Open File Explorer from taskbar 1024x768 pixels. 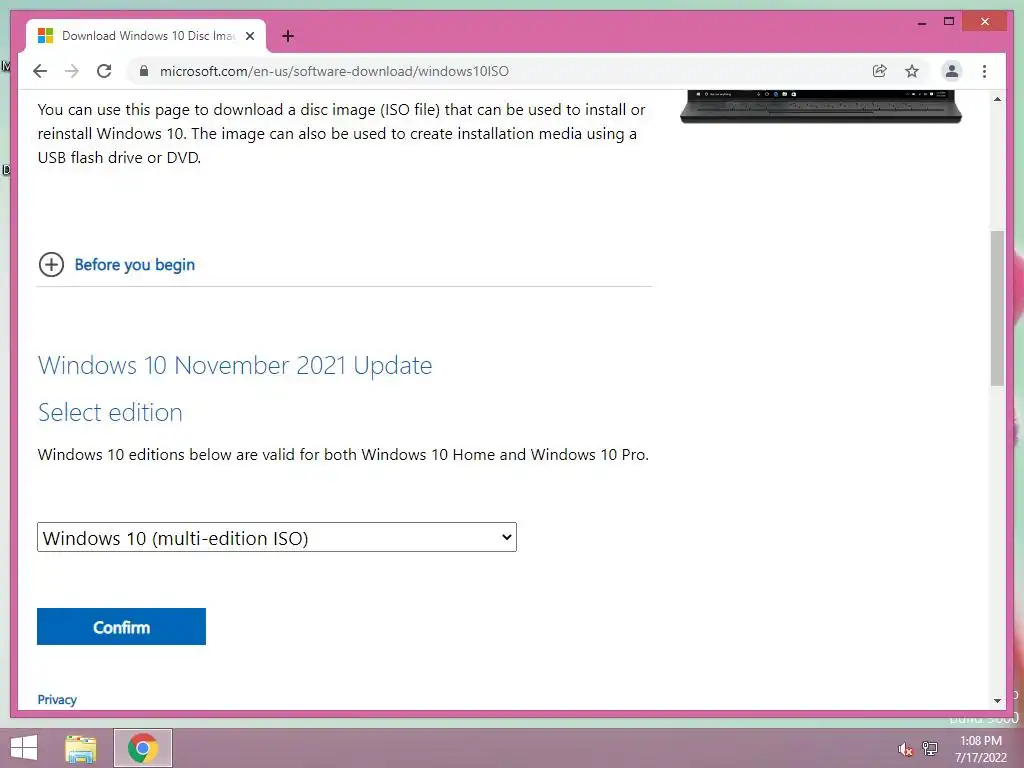coord(81,748)
